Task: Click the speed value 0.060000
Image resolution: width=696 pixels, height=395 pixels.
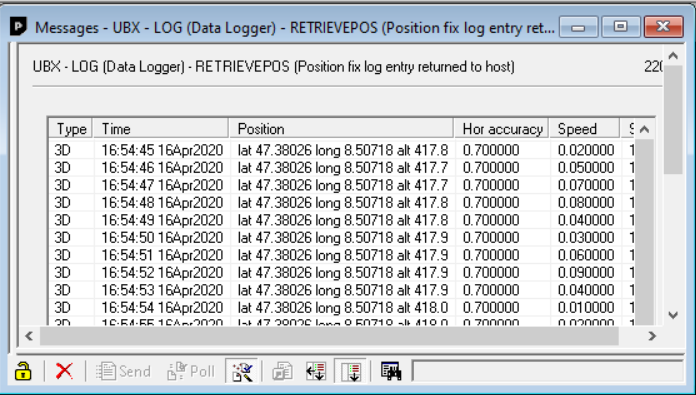Action: (x=586, y=255)
